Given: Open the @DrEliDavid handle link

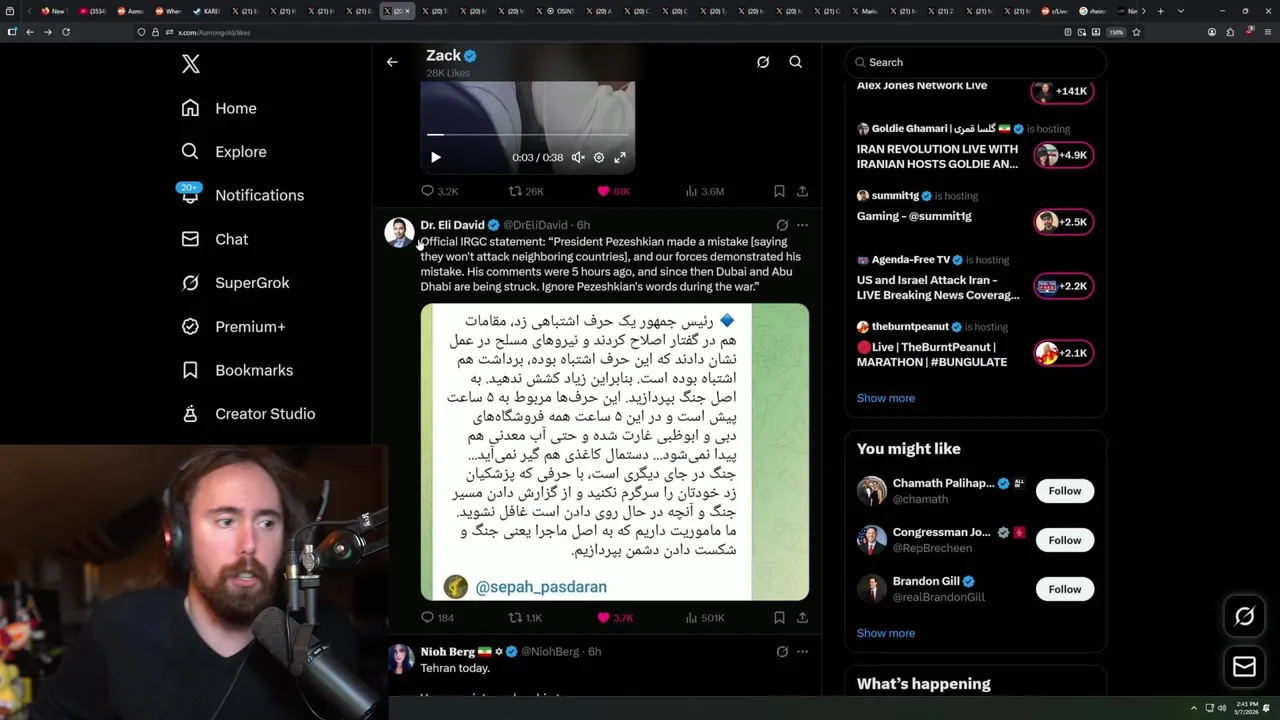Looking at the screenshot, I should [x=535, y=225].
